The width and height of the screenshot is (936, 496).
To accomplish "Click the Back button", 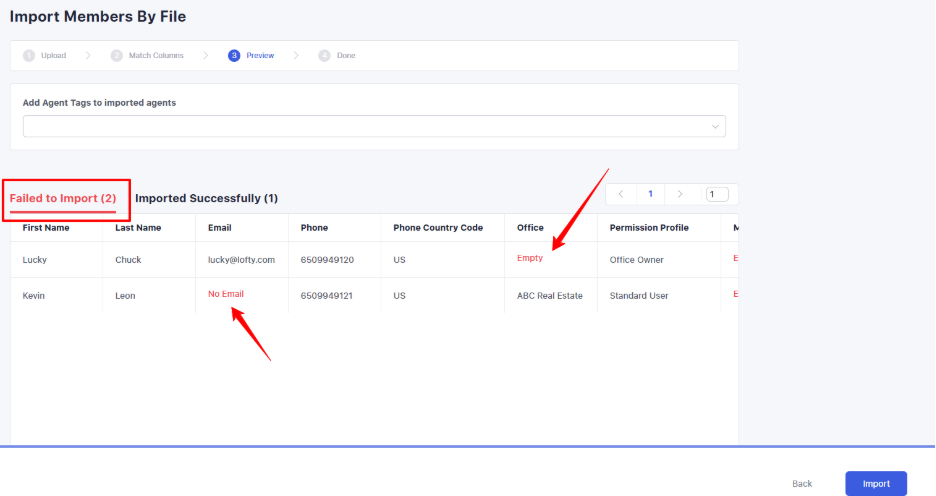I will click(x=802, y=484).
